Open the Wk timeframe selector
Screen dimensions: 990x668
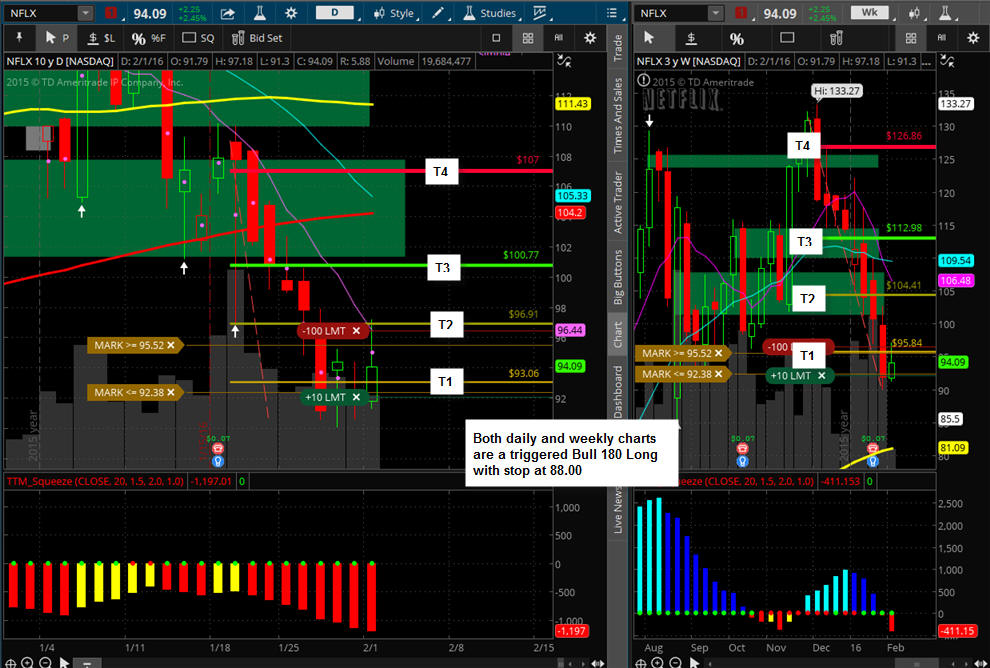pyautogui.click(x=869, y=13)
